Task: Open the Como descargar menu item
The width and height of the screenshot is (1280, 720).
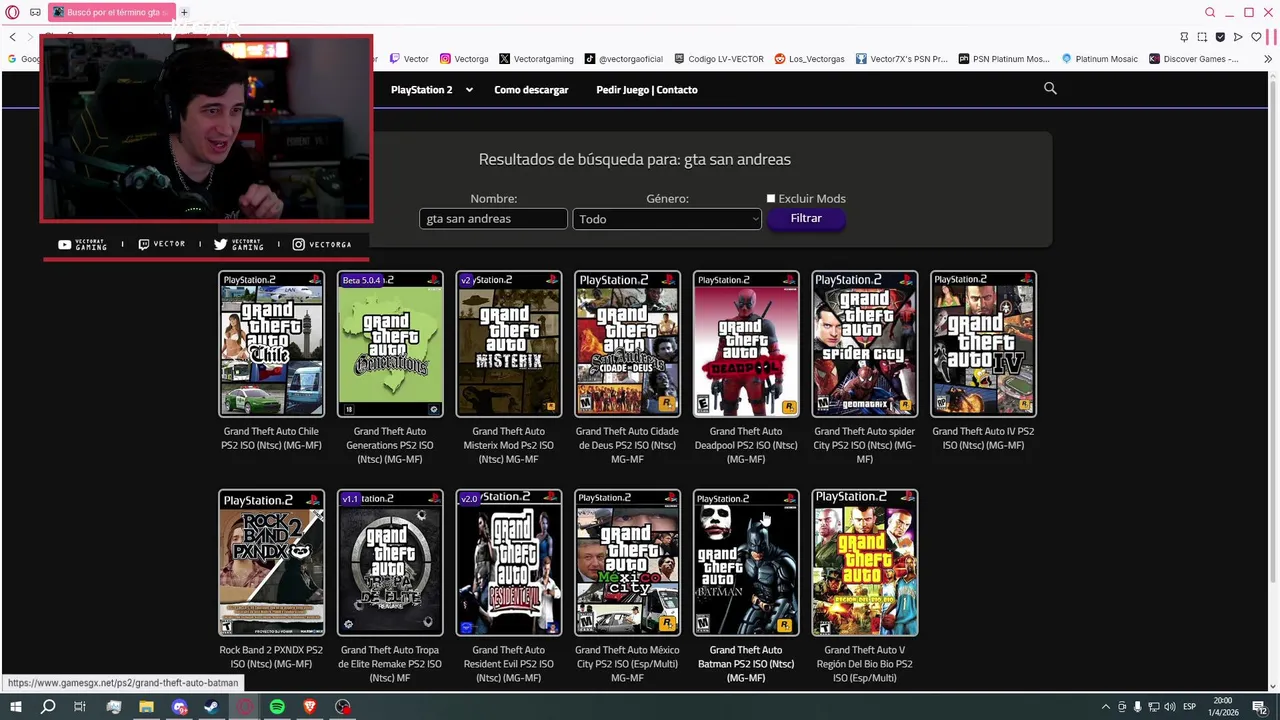Action: tap(531, 90)
